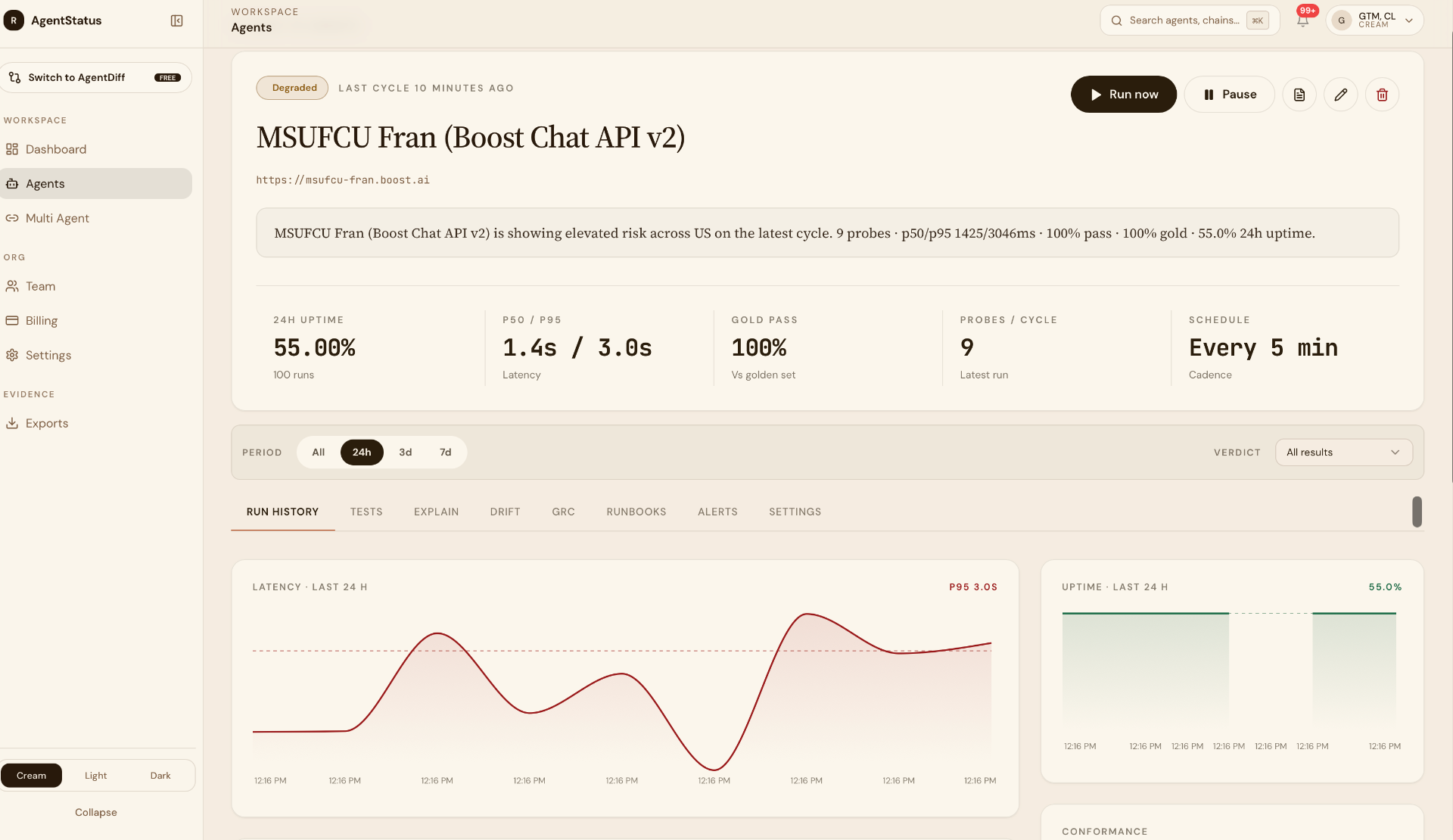Screen dimensions: 1453x840
Task: Set period to 24h
Action: pos(362,452)
